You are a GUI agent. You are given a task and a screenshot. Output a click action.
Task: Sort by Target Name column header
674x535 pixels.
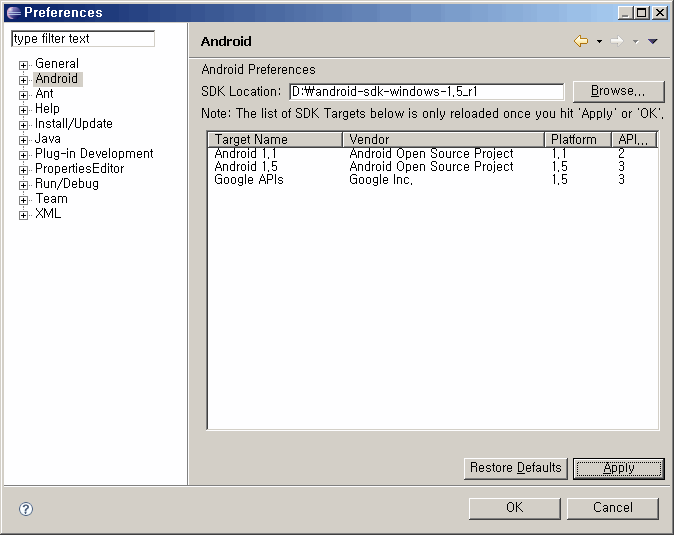point(274,140)
